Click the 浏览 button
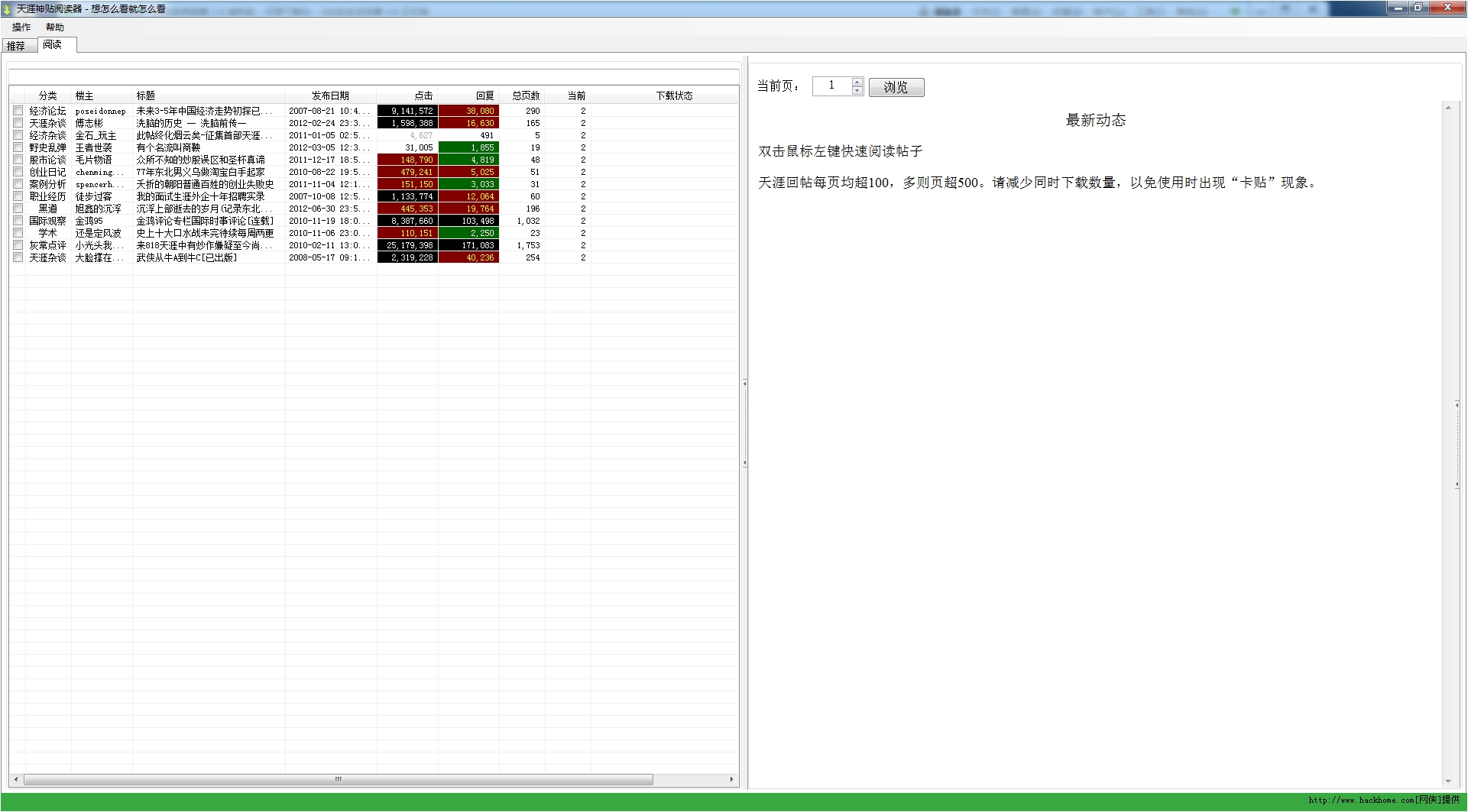This screenshot has height=812, width=1468. (x=896, y=87)
